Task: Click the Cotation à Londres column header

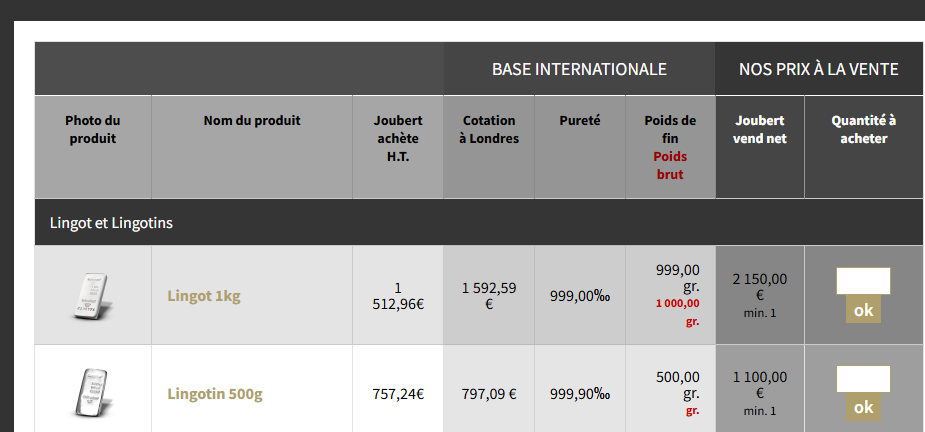Action: tap(489, 129)
